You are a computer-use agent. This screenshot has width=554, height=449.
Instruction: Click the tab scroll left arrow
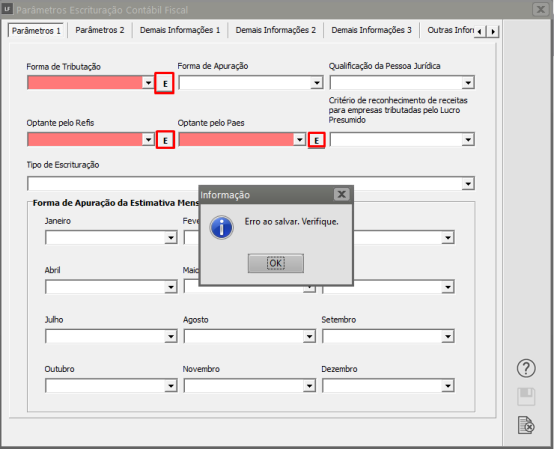pyautogui.click(x=480, y=31)
